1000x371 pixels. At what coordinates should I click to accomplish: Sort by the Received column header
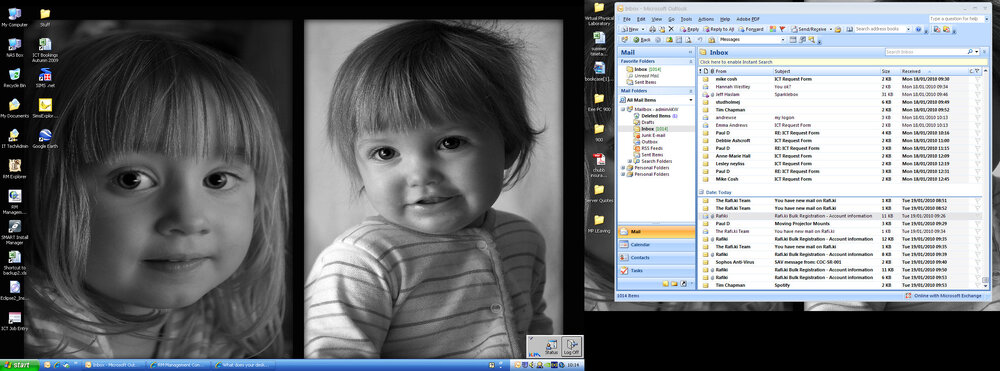[x=934, y=71]
